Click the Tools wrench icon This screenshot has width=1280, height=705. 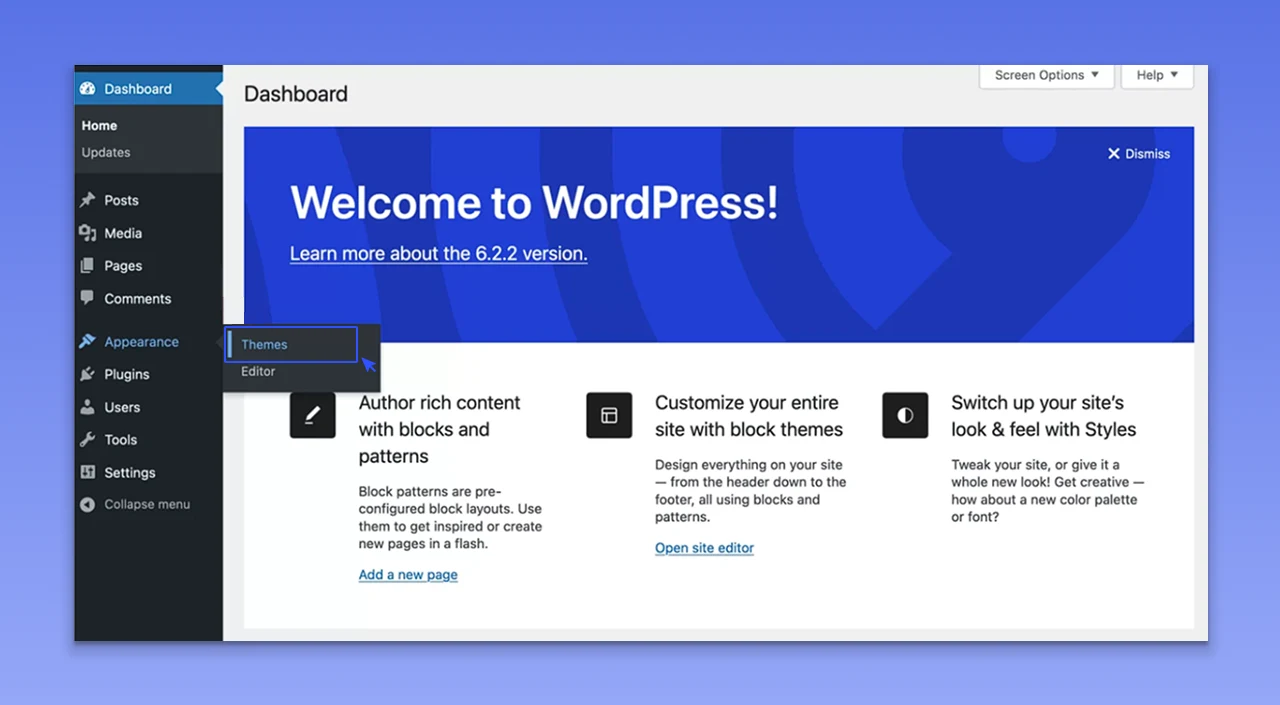pyautogui.click(x=88, y=439)
